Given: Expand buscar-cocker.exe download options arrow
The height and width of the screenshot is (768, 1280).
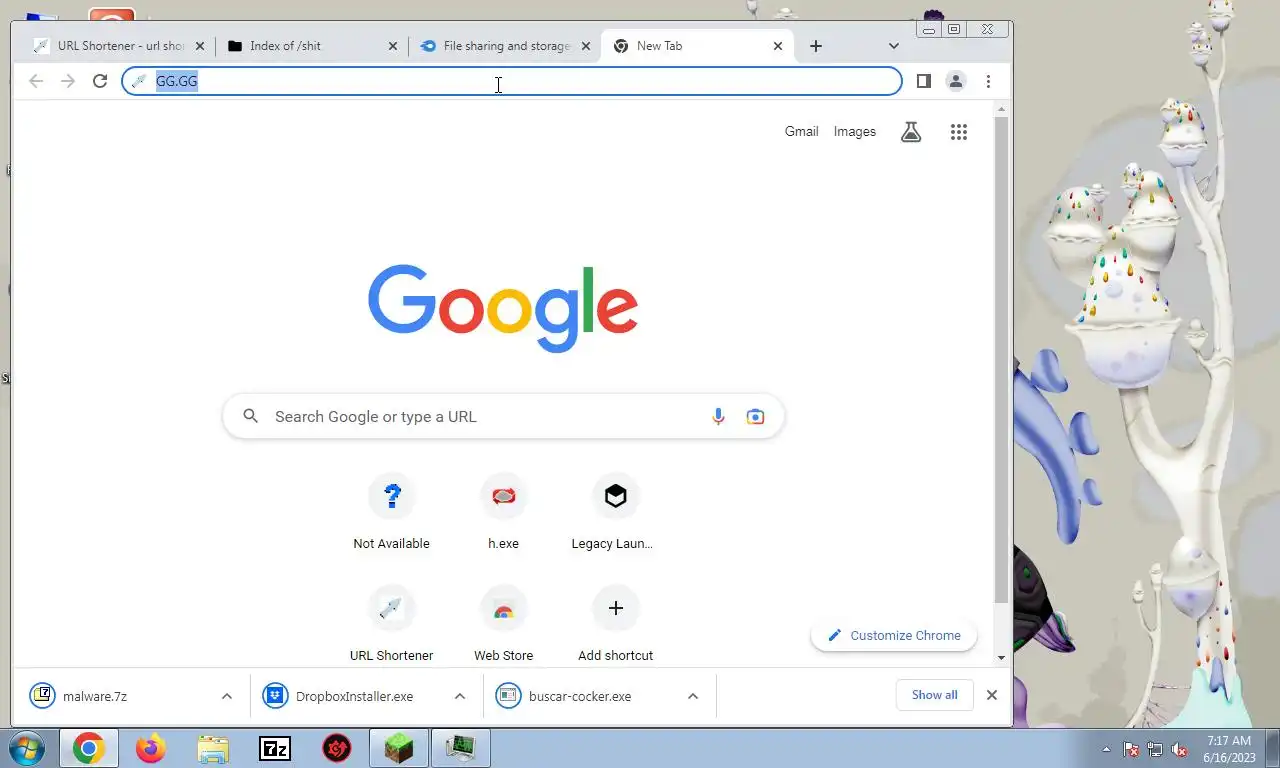Looking at the screenshot, I should coord(692,696).
